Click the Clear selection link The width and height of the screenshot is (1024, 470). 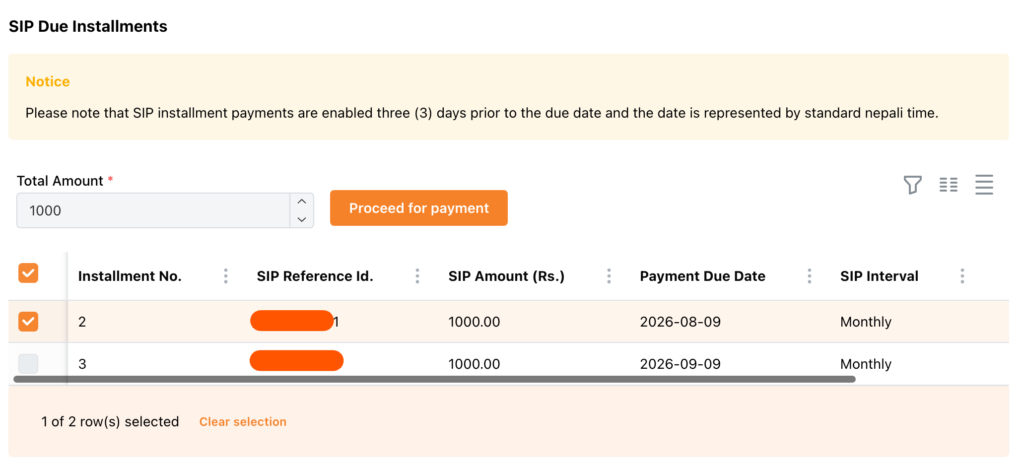coord(243,422)
